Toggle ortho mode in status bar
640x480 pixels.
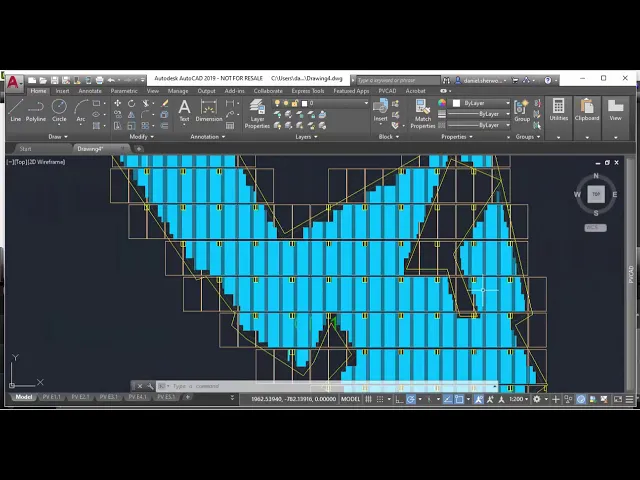(400, 399)
